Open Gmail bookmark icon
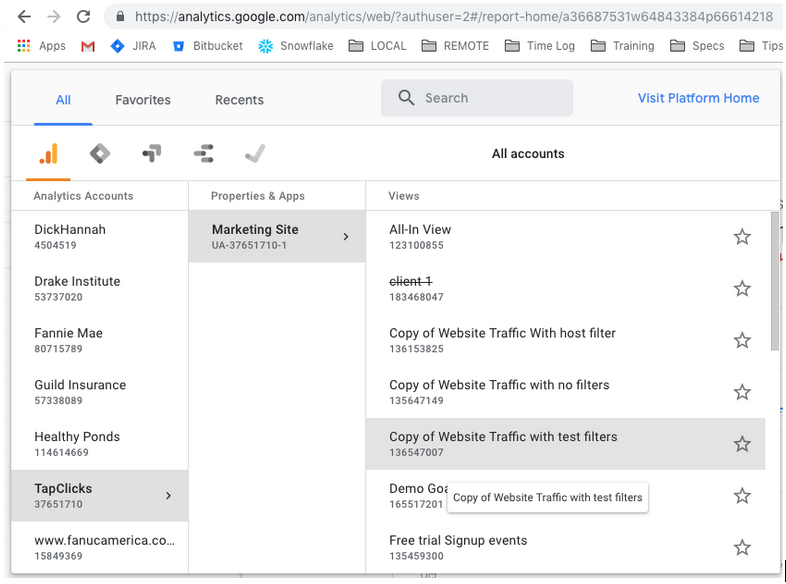This screenshot has height=584, width=786. click(x=88, y=46)
